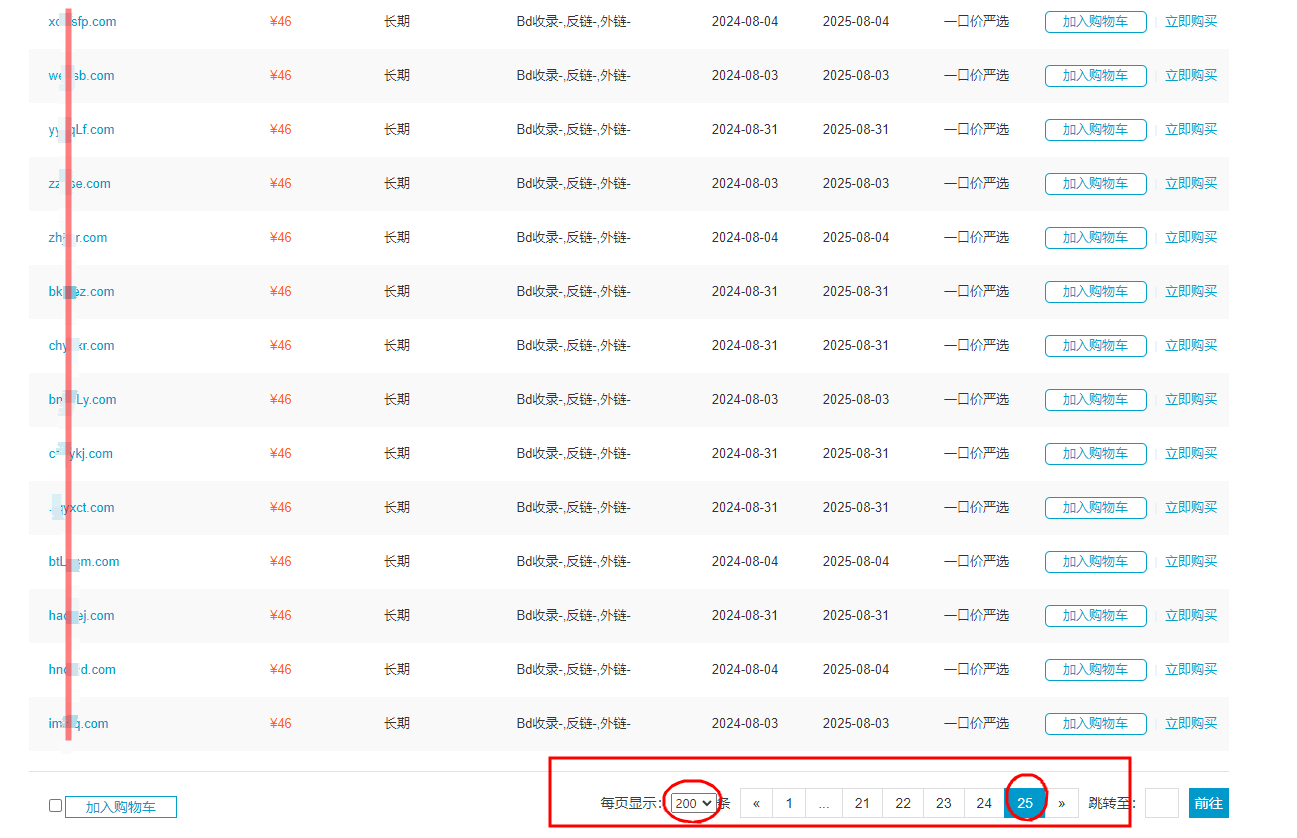This screenshot has height=838, width=1297.
Task: Click 立即购买 for the yxct.com domain
Action: point(1191,507)
